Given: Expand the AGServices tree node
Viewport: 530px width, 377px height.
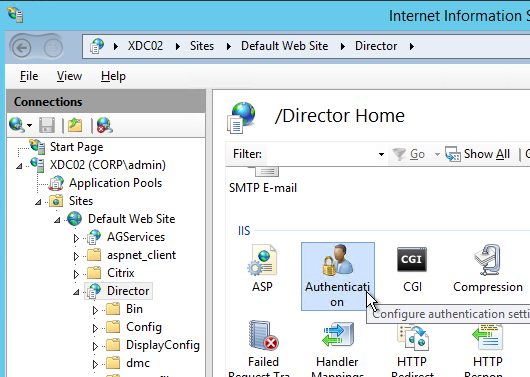Looking at the screenshot, I should click(x=76, y=238).
